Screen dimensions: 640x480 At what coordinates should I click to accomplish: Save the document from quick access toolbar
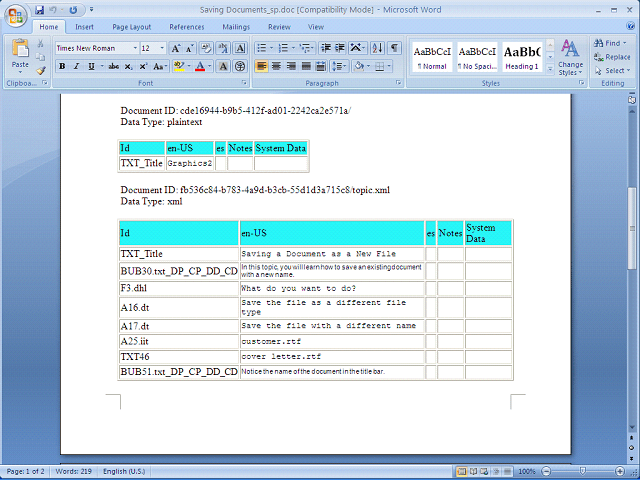click(x=39, y=10)
